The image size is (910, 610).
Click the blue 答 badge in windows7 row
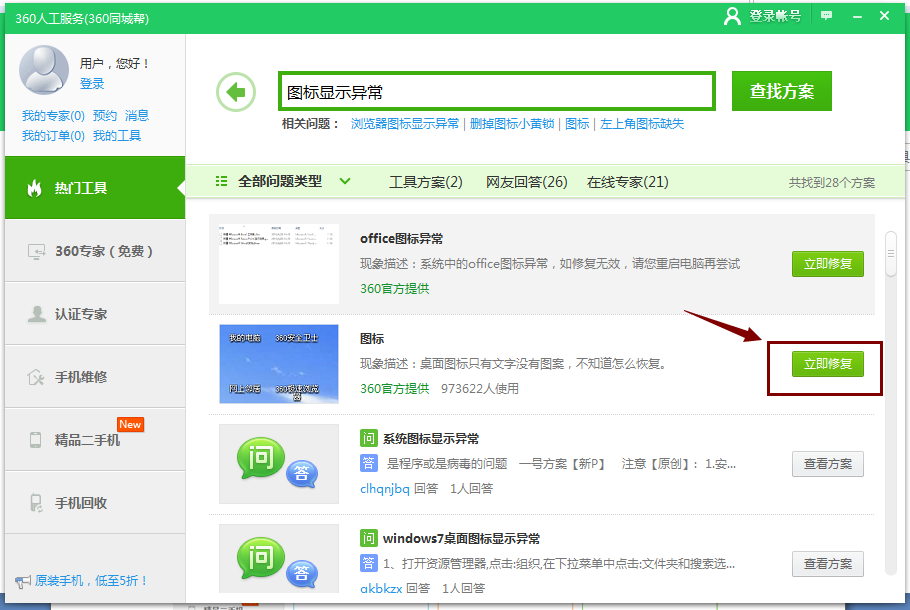pos(369,563)
